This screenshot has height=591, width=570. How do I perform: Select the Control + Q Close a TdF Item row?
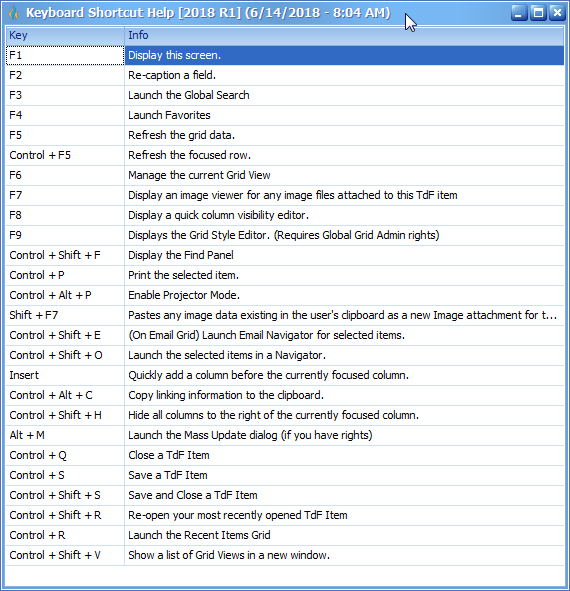point(285,455)
